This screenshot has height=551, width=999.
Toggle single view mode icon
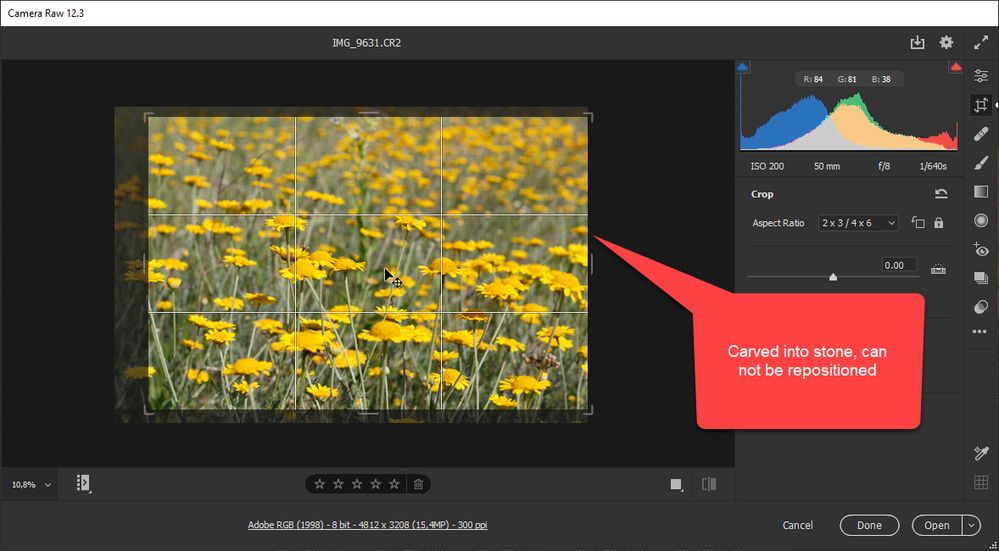coord(676,485)
